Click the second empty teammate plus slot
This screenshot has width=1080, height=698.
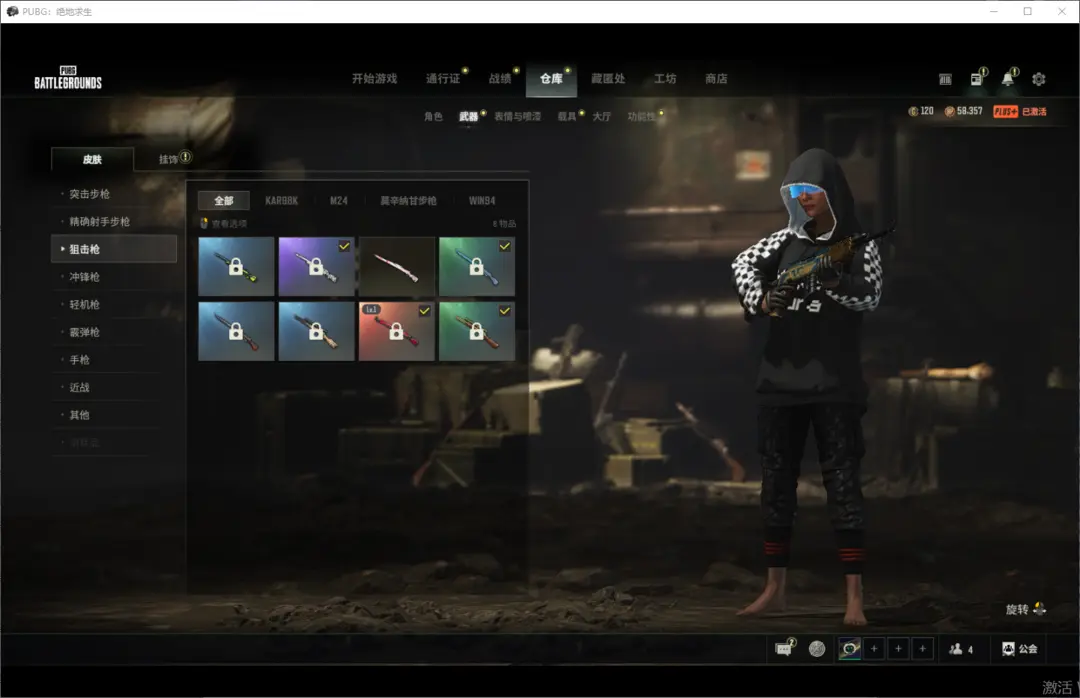[898, 648]
